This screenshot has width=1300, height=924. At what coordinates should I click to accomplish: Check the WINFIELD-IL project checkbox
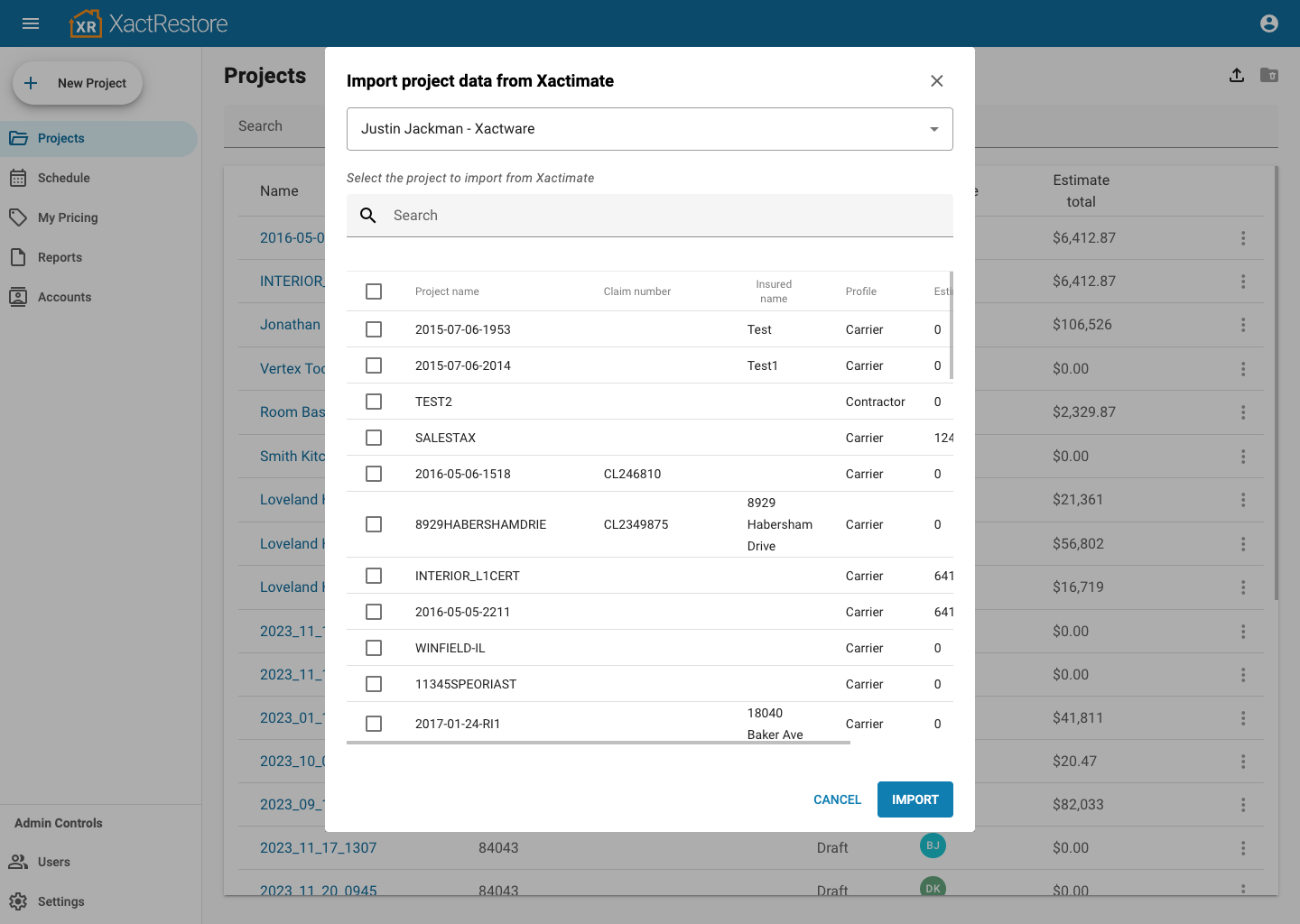(x=374, y=648)
